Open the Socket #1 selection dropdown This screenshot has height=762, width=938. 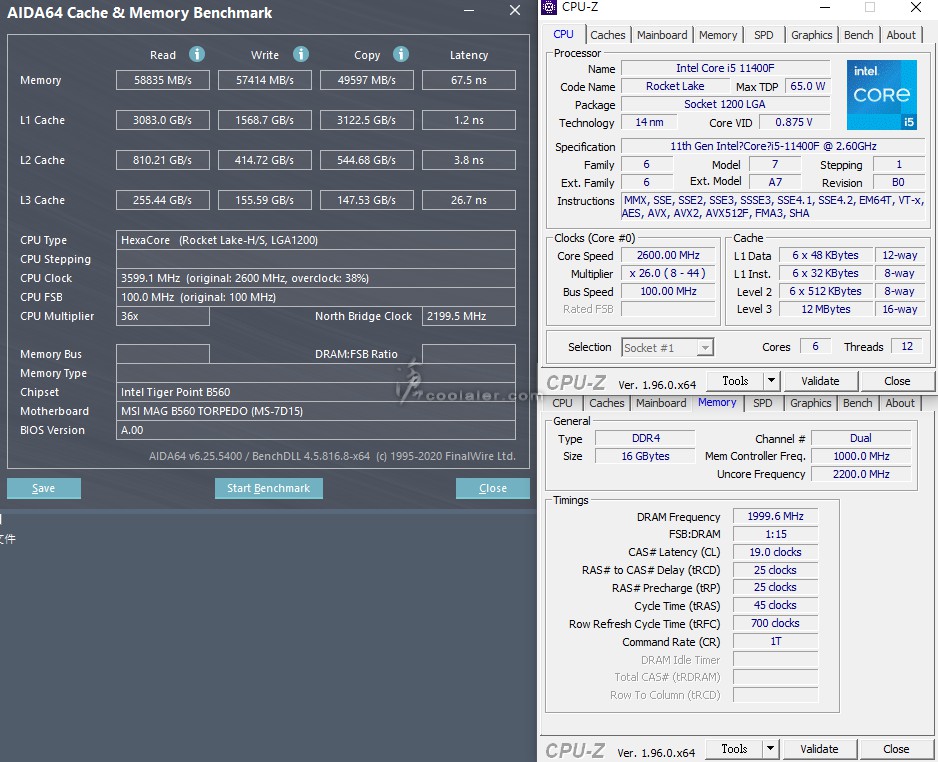click(668, 348)
